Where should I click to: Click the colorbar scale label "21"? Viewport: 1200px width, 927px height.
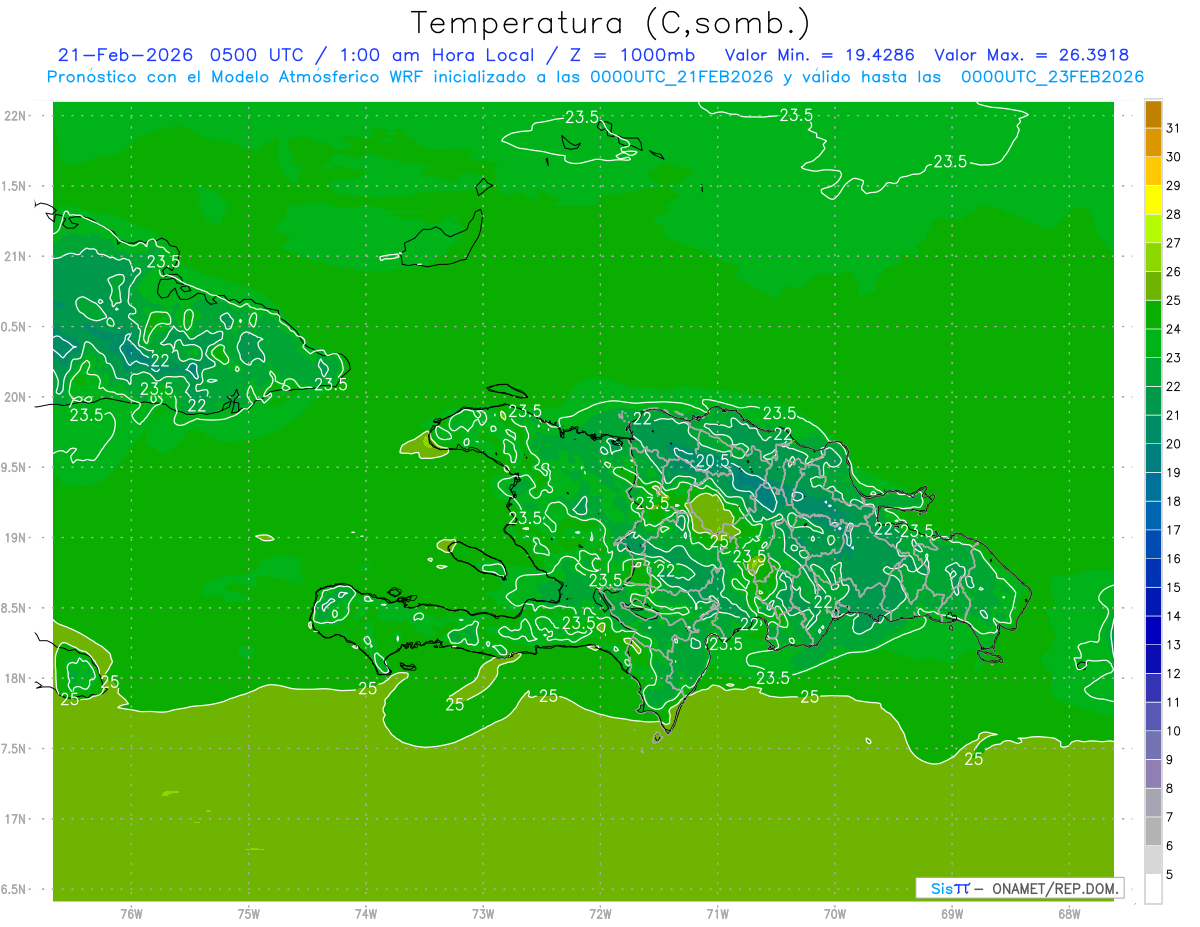pos(1174,415)
